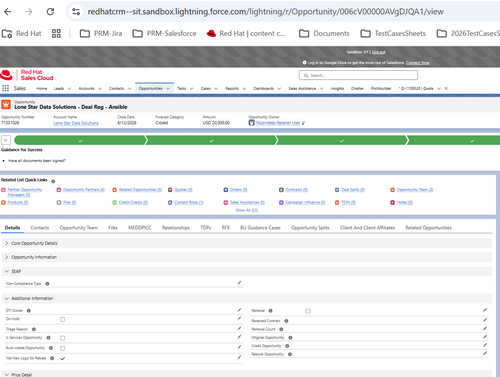
Task: Edit Rebook Opportunity with pencil icon
Action: (485, 353)
